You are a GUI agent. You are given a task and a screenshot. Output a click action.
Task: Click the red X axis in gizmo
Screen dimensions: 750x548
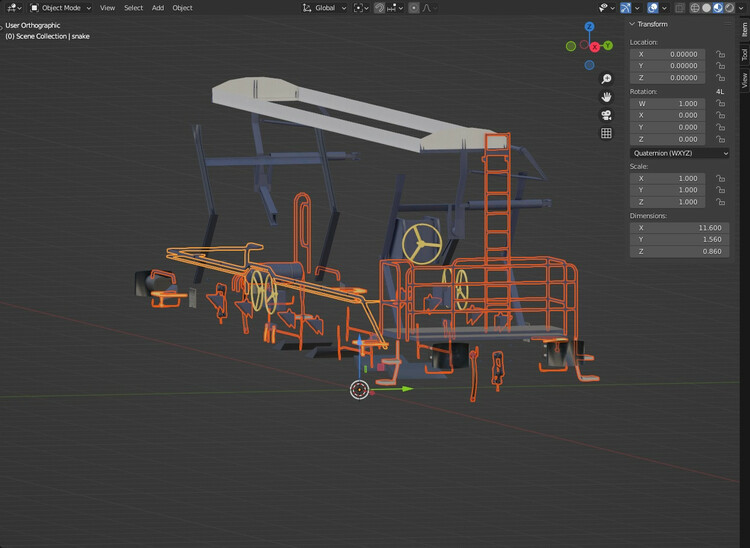(595, 47)
